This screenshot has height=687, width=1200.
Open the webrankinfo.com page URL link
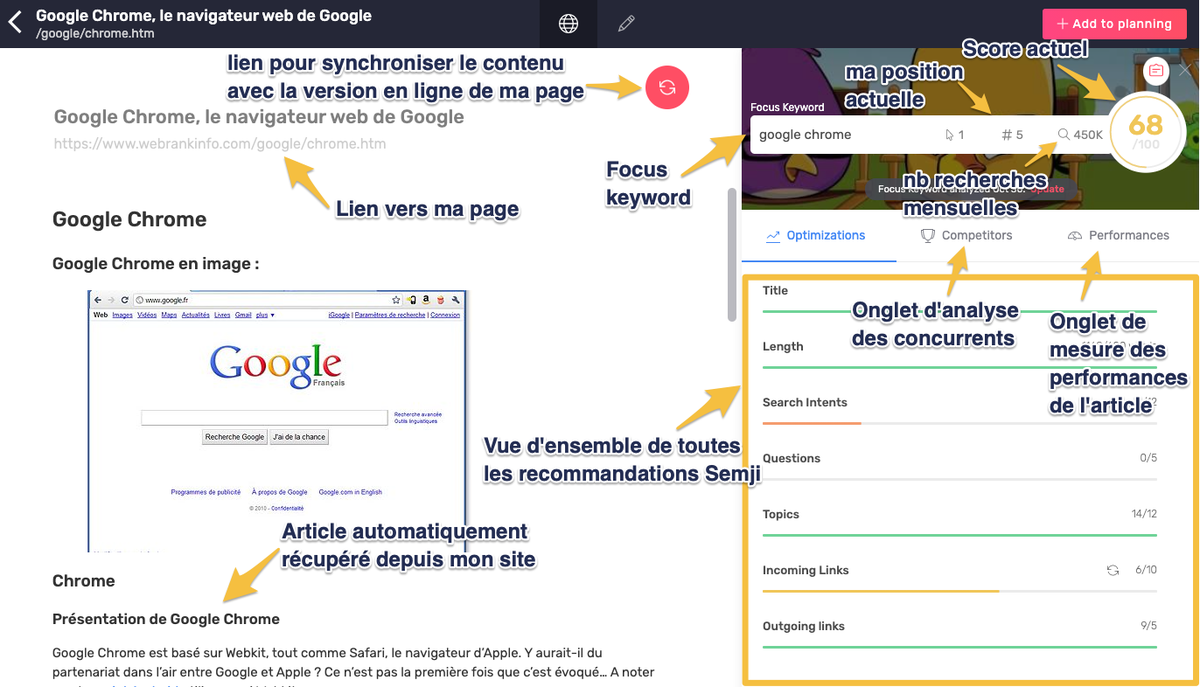[220, 144]
